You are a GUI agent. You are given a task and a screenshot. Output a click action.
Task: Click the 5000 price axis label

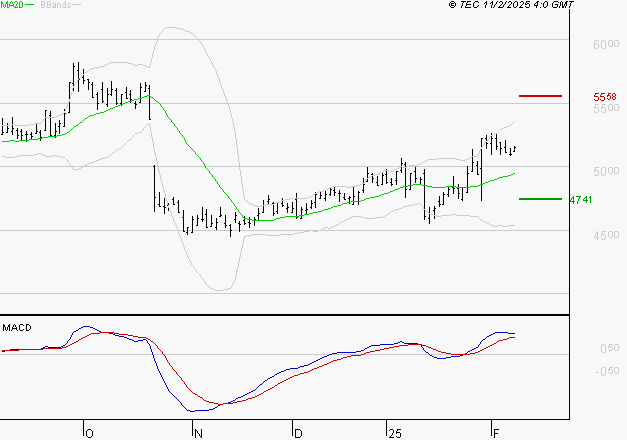(606, 171)
